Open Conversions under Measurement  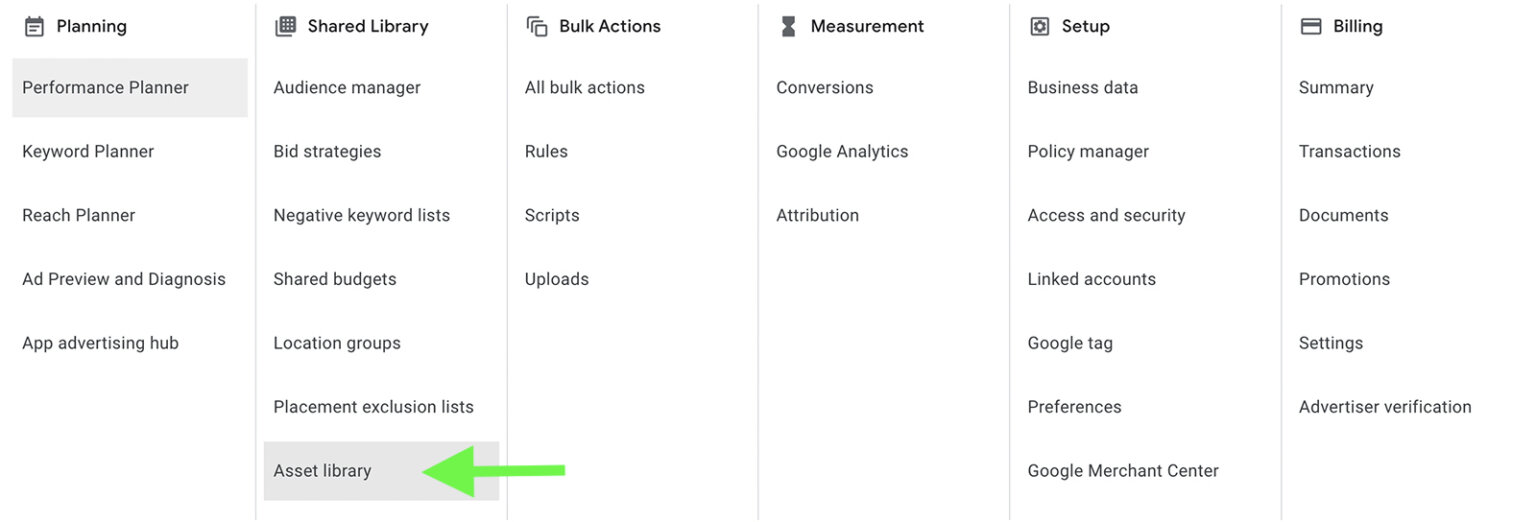[824, 88]
